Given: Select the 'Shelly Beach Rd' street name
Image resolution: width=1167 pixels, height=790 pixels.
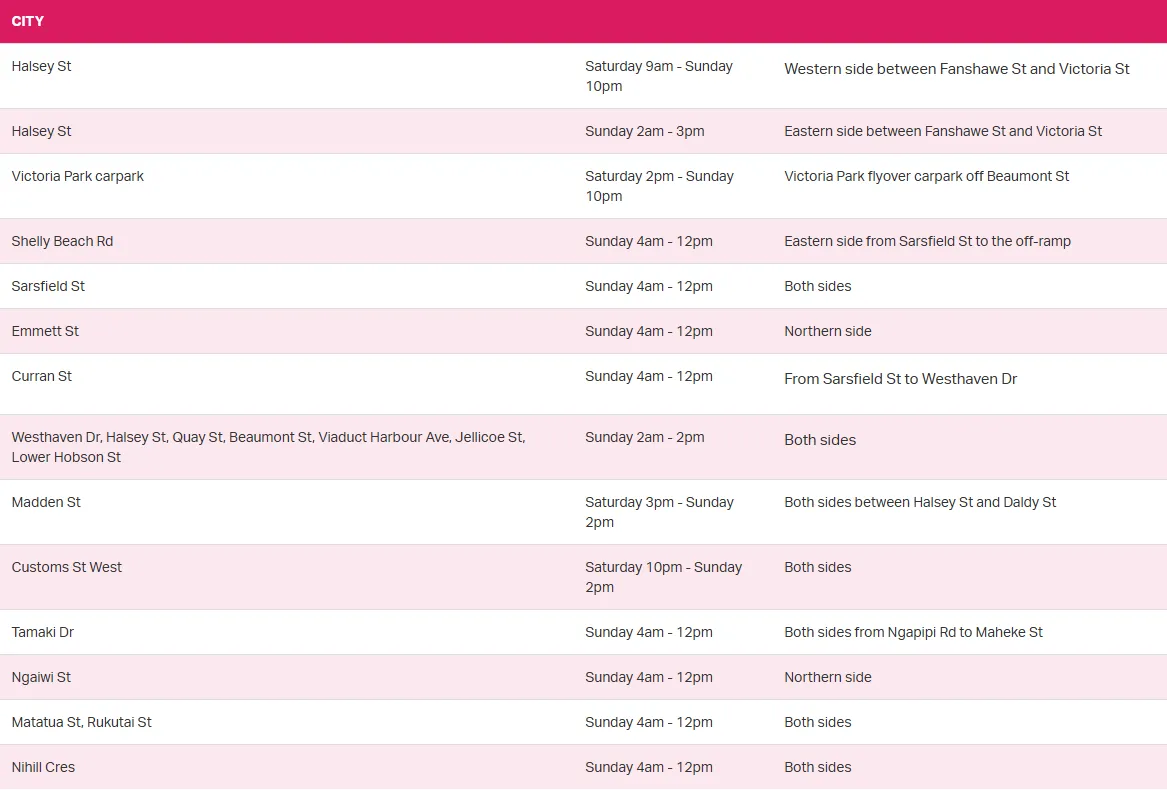Looking at the screenshot, I should [63, 241].
